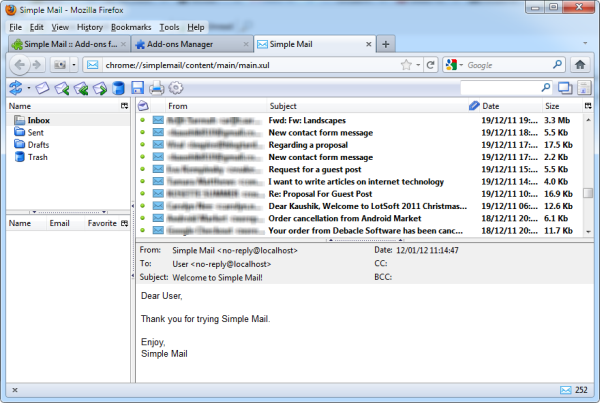This screenshot has height=403, width=600.
Task: Click the attachment paperclip column header
Action: [474, 106]
